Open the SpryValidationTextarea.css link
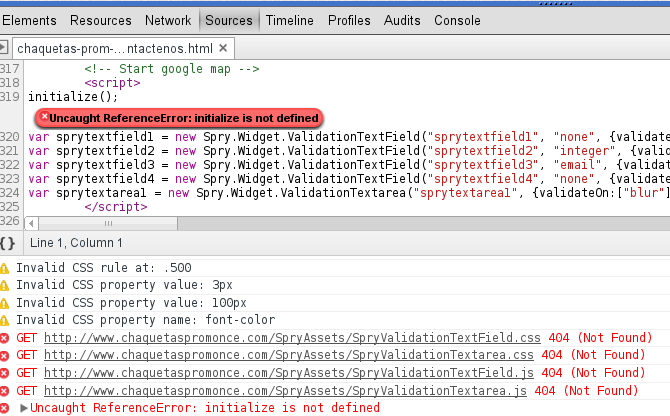 (289, 355)
